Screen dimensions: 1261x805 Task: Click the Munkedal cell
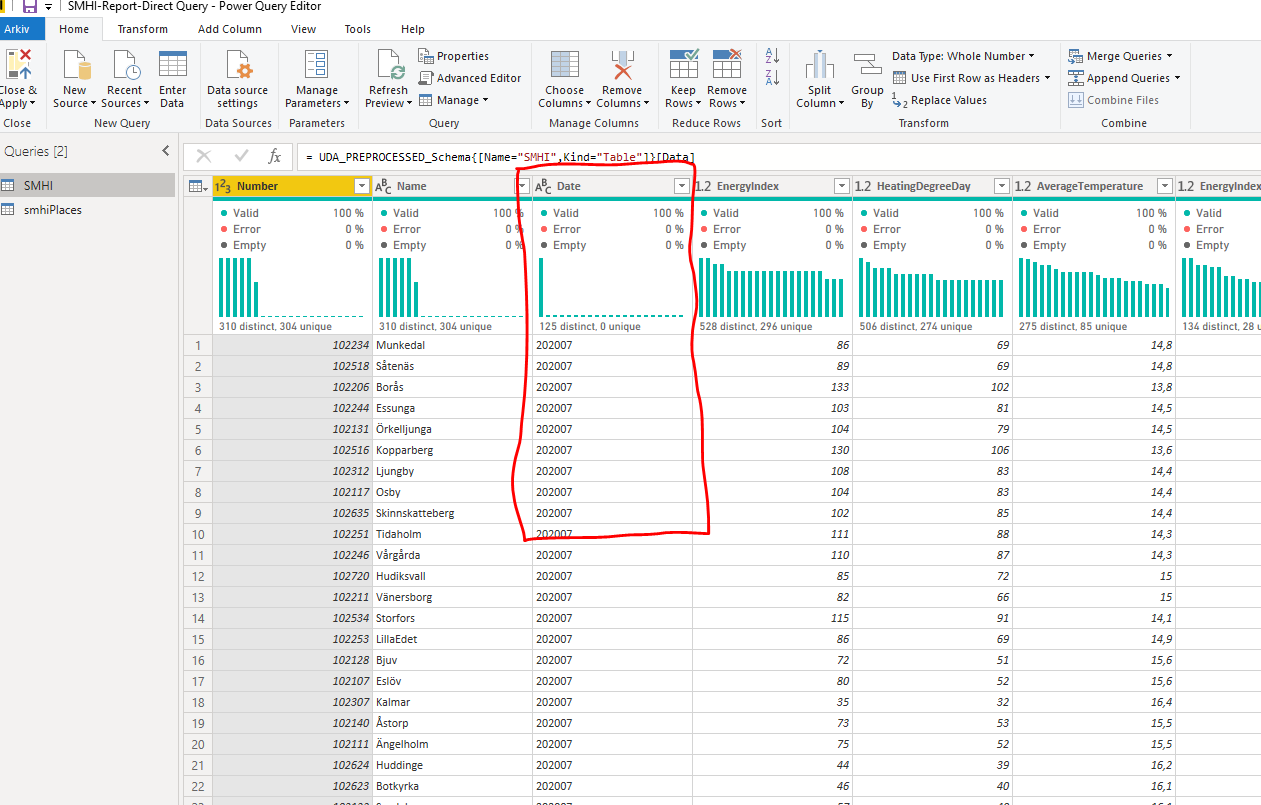tap(452, 345)
